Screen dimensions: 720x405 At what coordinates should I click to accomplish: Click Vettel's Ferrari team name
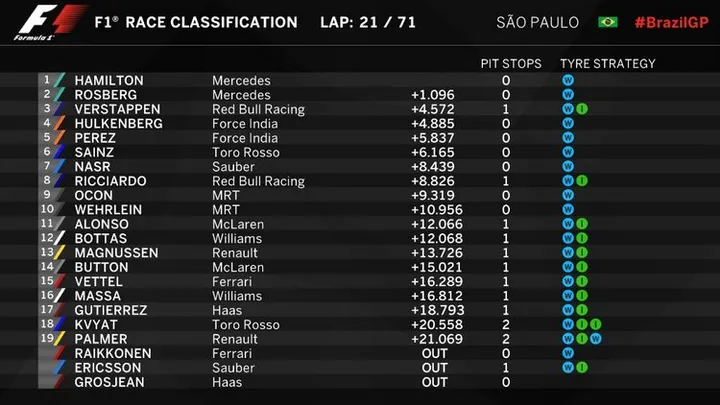(x=232, y=281)
